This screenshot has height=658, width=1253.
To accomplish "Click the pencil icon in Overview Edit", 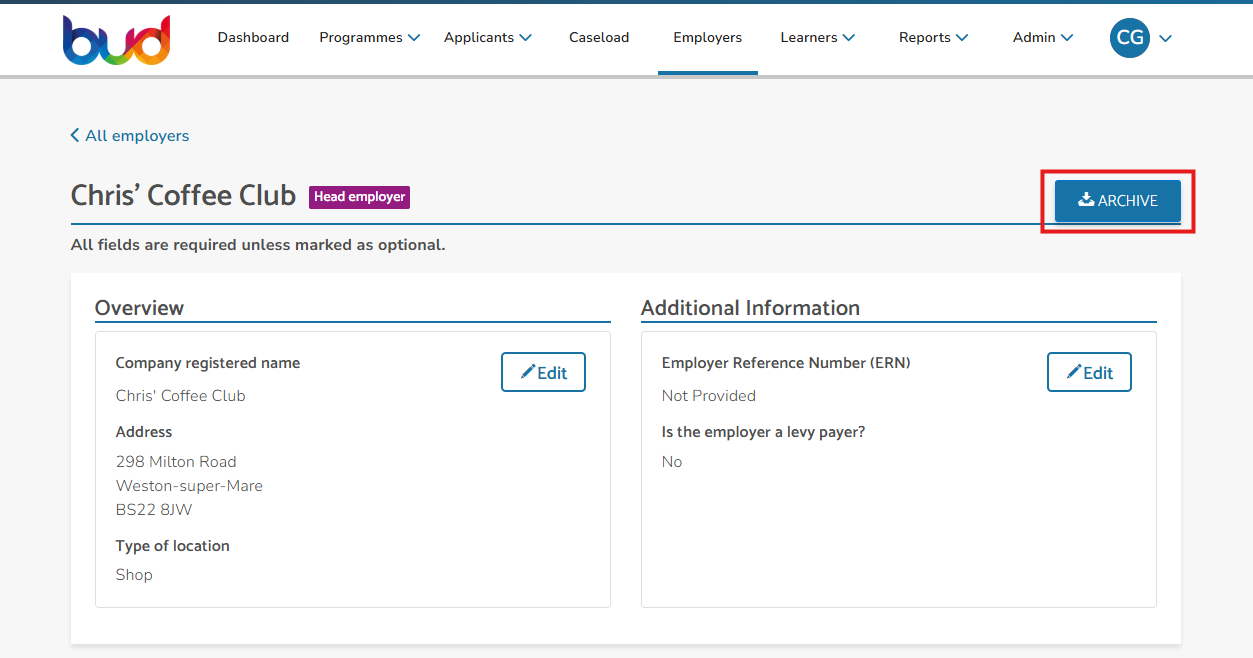I will (528, 372).
